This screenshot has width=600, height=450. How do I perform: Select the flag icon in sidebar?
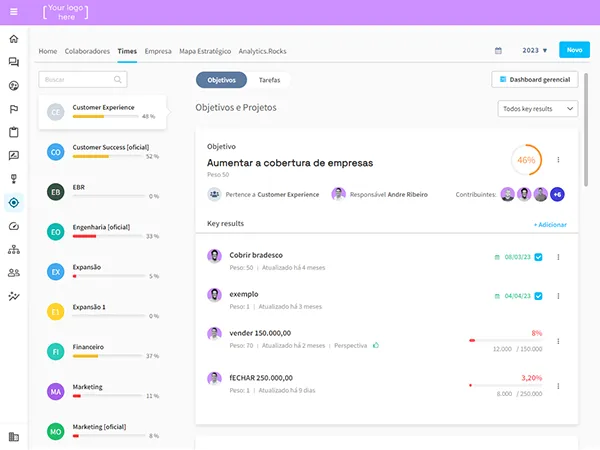click(14, 109)
